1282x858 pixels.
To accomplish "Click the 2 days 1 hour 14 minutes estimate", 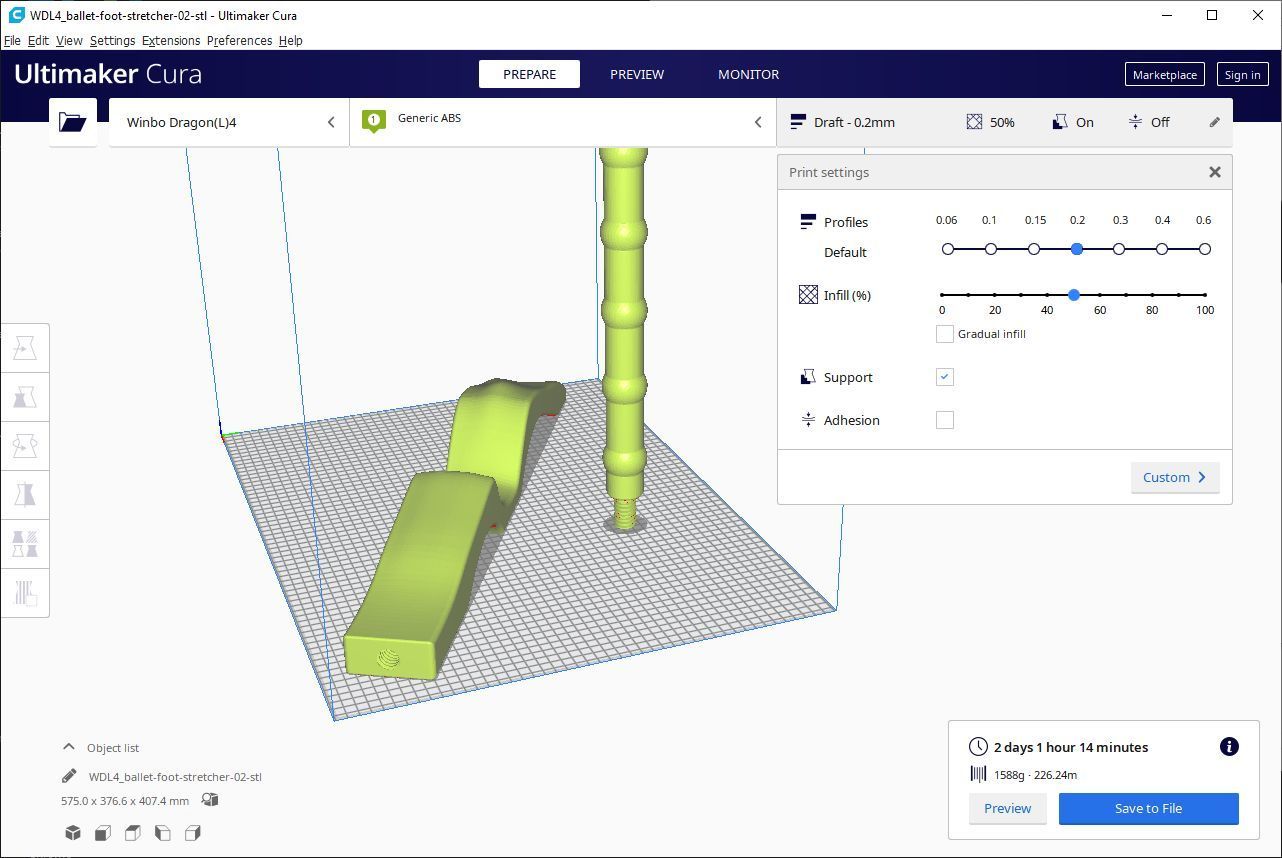I will (x=1071, y=747).
